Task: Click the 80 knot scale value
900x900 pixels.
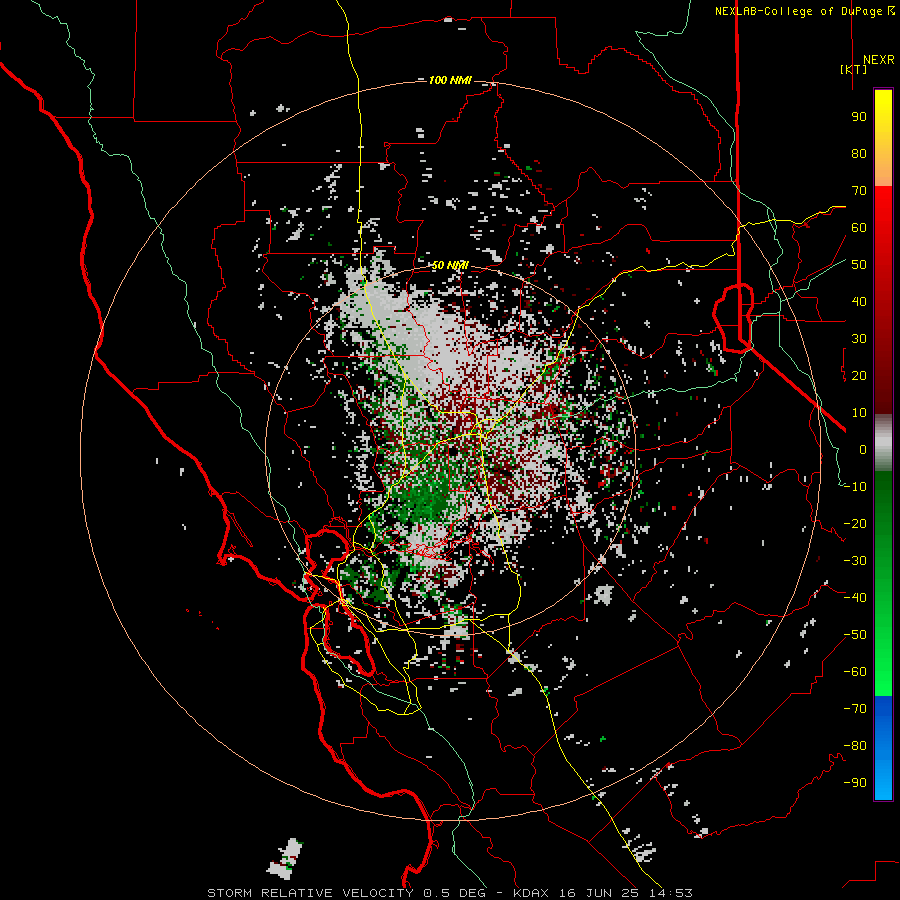Action: (x=859, y=153)
